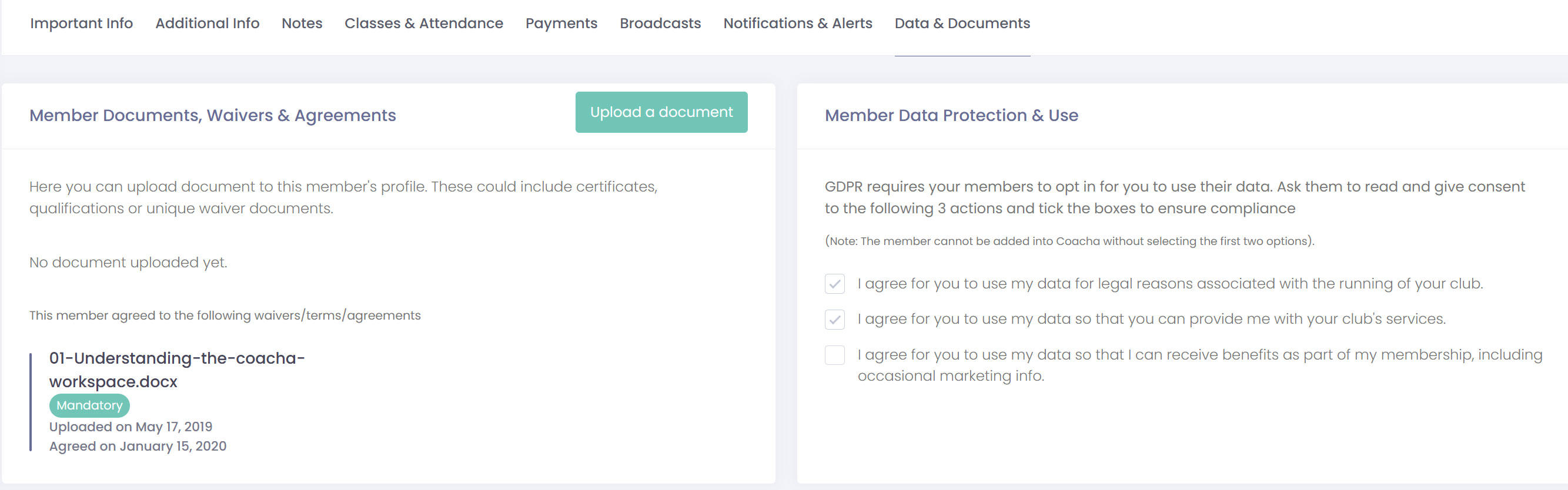This screenshot has height=490, width=1568.
Task: Toggle the club's services data consent checkbox
Action: point(834,319)
